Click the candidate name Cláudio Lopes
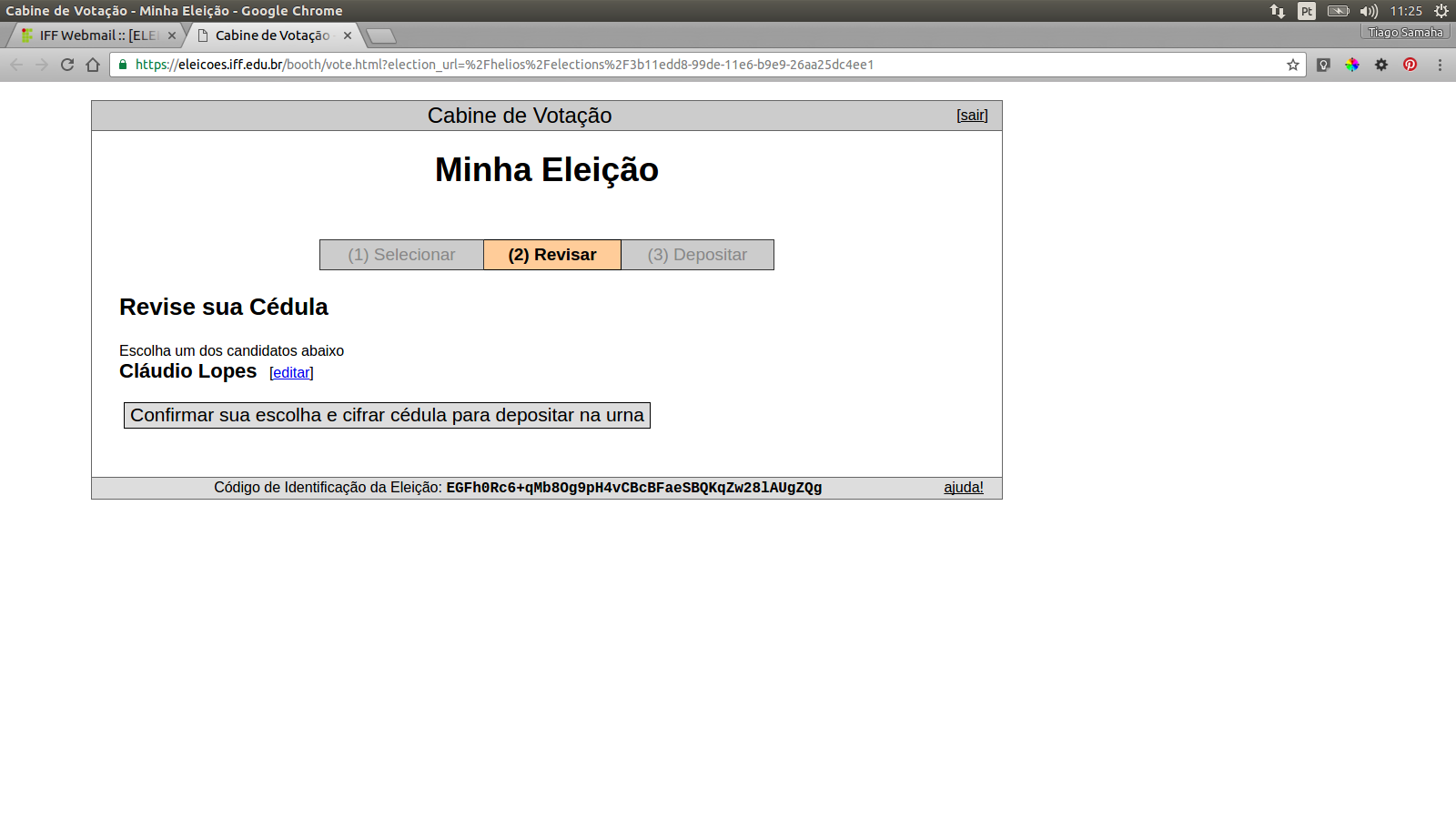 [x=188, y=371]
